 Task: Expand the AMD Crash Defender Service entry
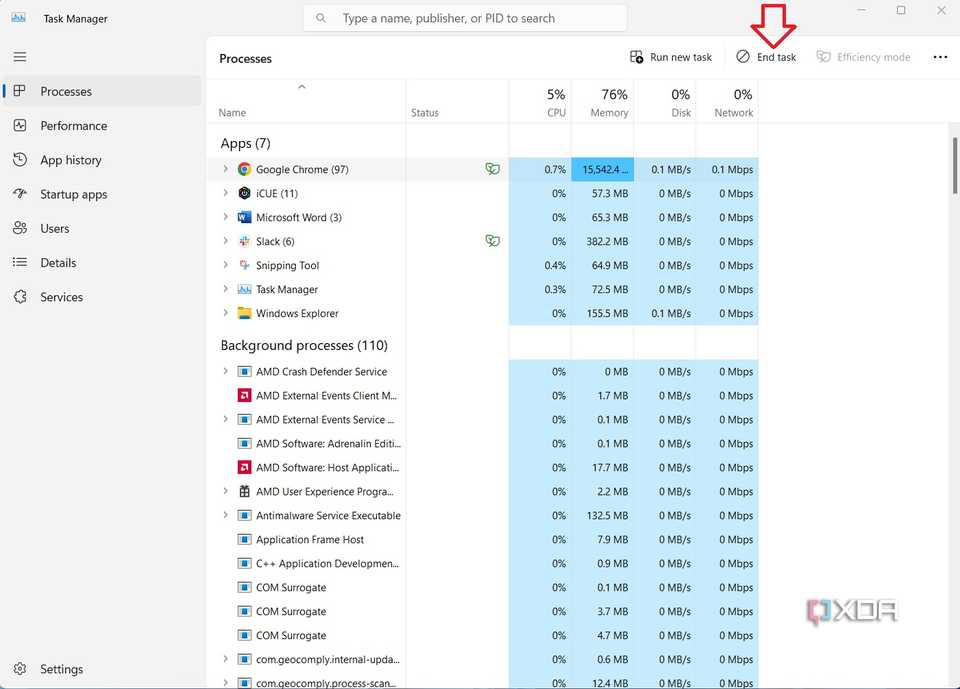click(x=224, y=371)
